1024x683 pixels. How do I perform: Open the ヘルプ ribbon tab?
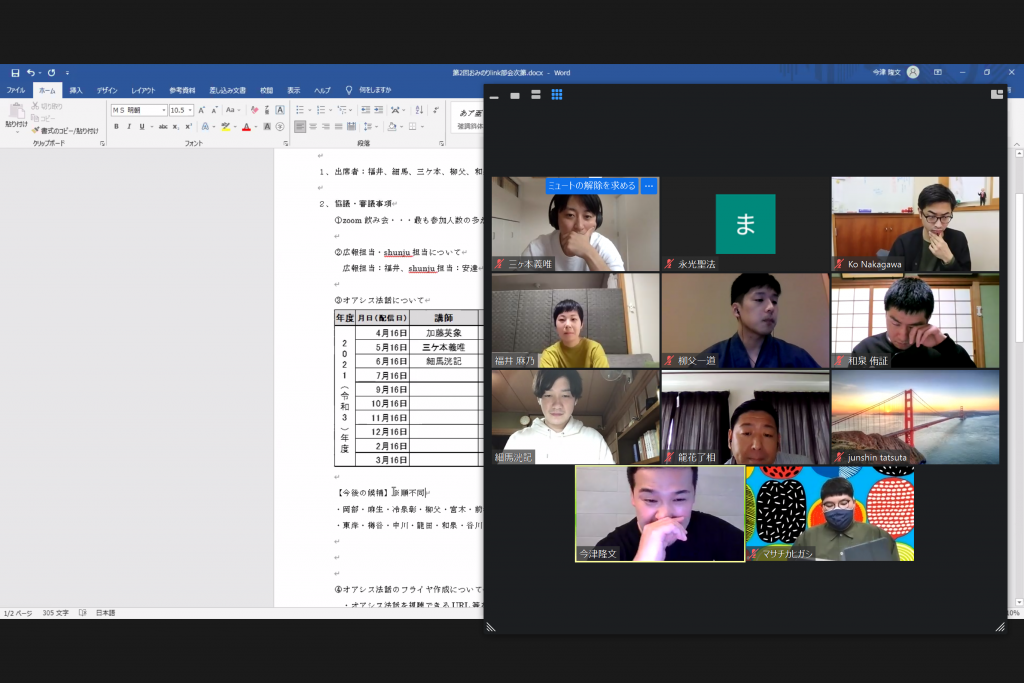pos(322,90)
